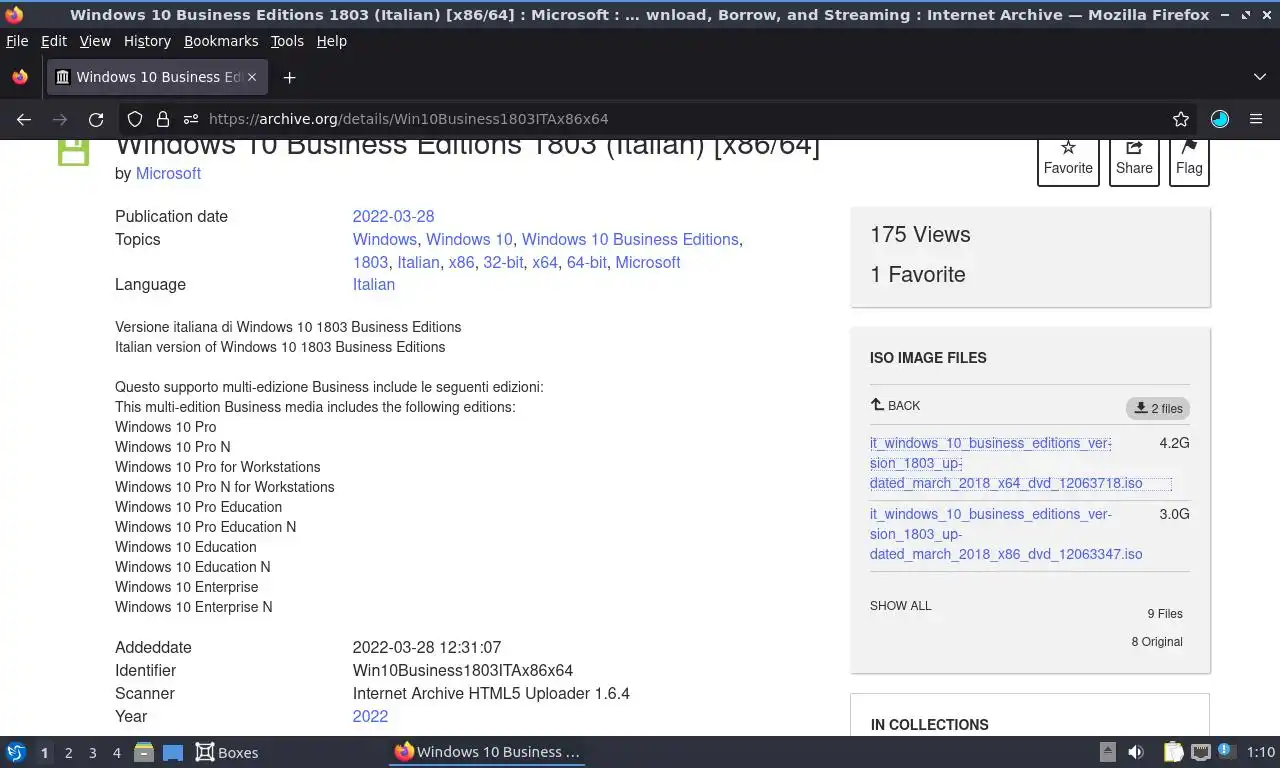Open the History menu
The height and width of the screenshot is (768, 1280).
point(147,41)
